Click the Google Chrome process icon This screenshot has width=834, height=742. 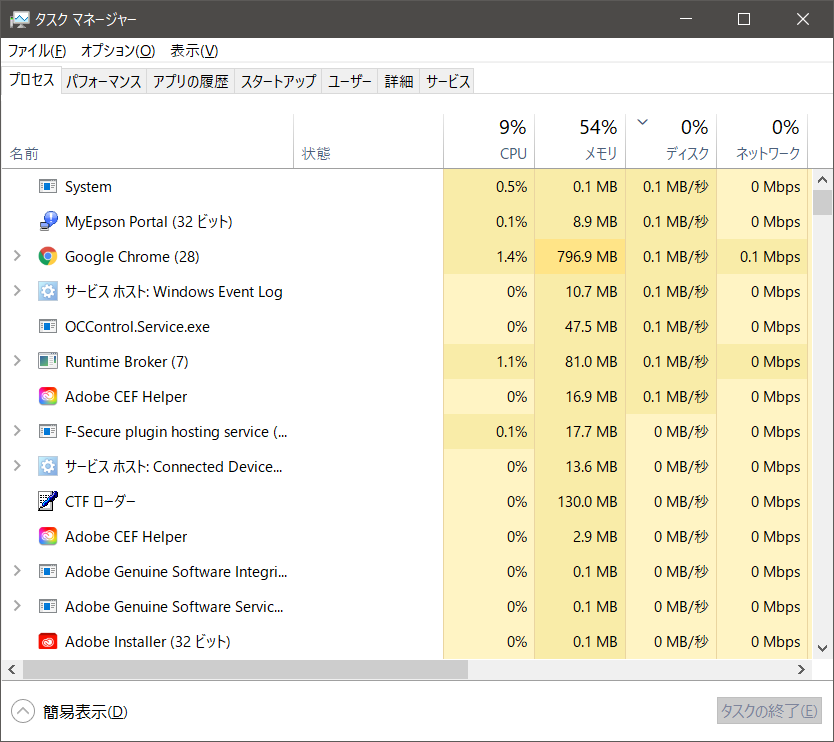[48, 257]
